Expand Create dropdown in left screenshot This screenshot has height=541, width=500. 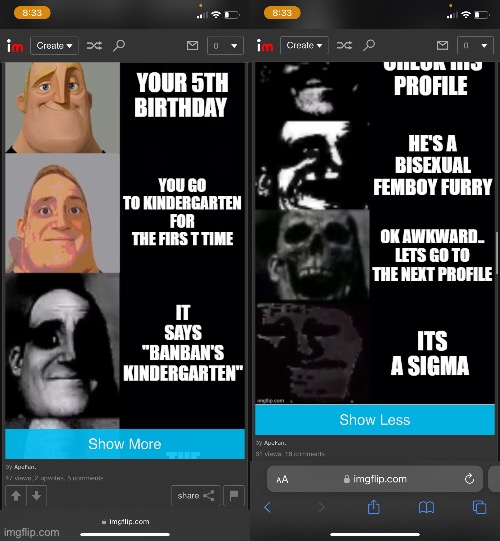click(x=55, y=46)
